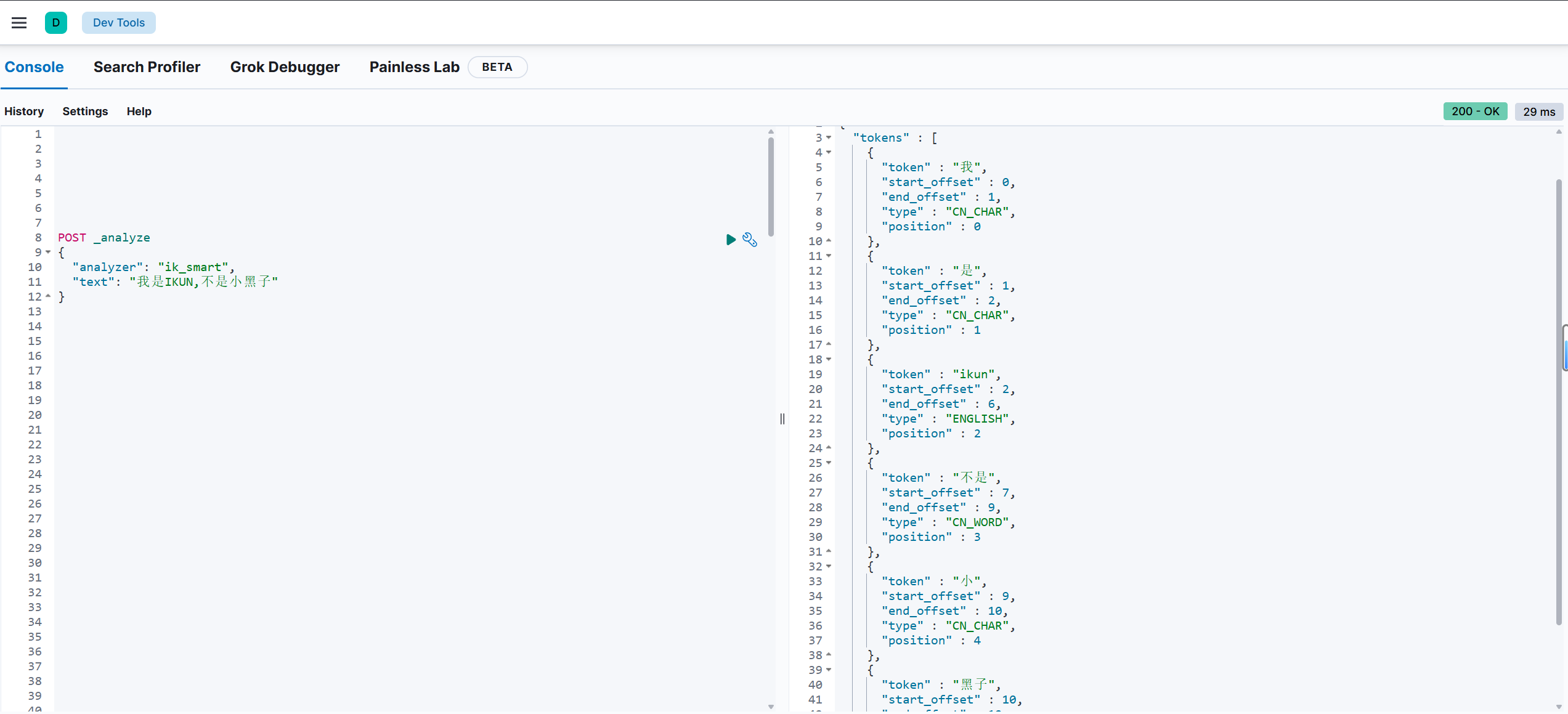1568x714 pixels.
Task: Collapse token object at output line 11
Action: point(829,256)
